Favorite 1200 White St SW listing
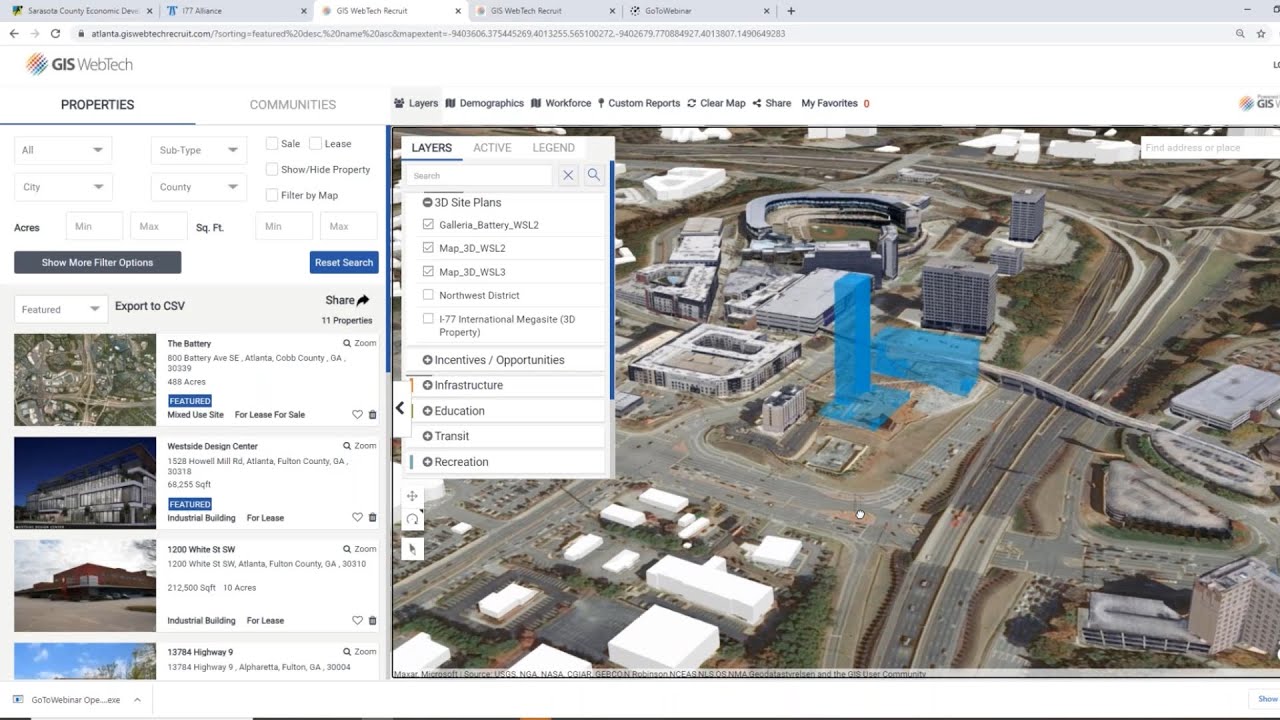1280x720 pixels. [x=357, y=621]
